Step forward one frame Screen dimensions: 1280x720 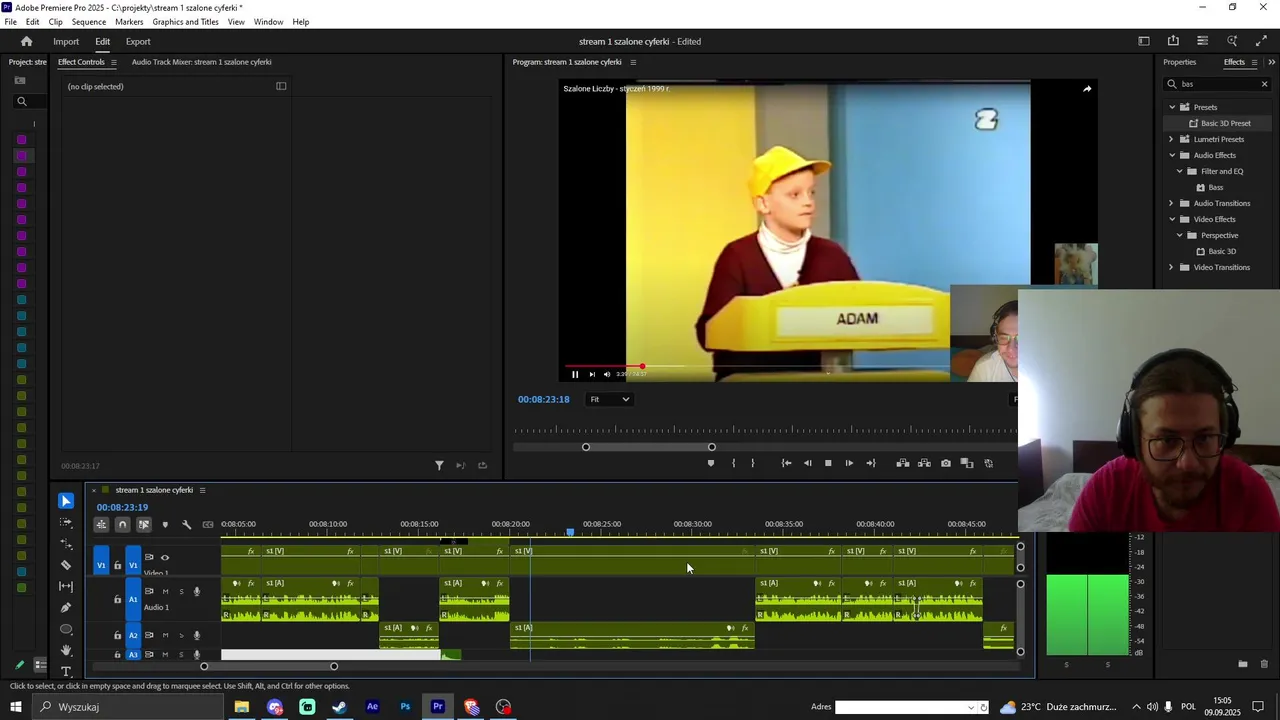pos(849,463)
